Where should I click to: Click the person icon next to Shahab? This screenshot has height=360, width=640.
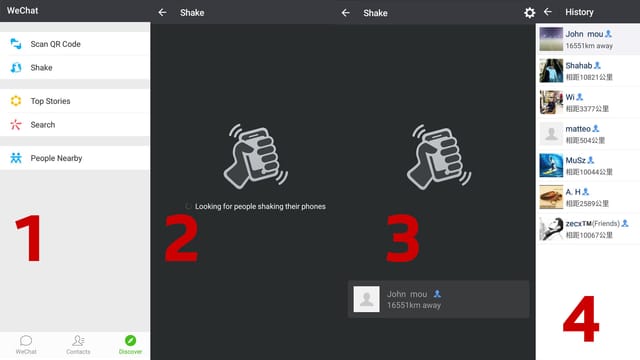pos(597,65)
